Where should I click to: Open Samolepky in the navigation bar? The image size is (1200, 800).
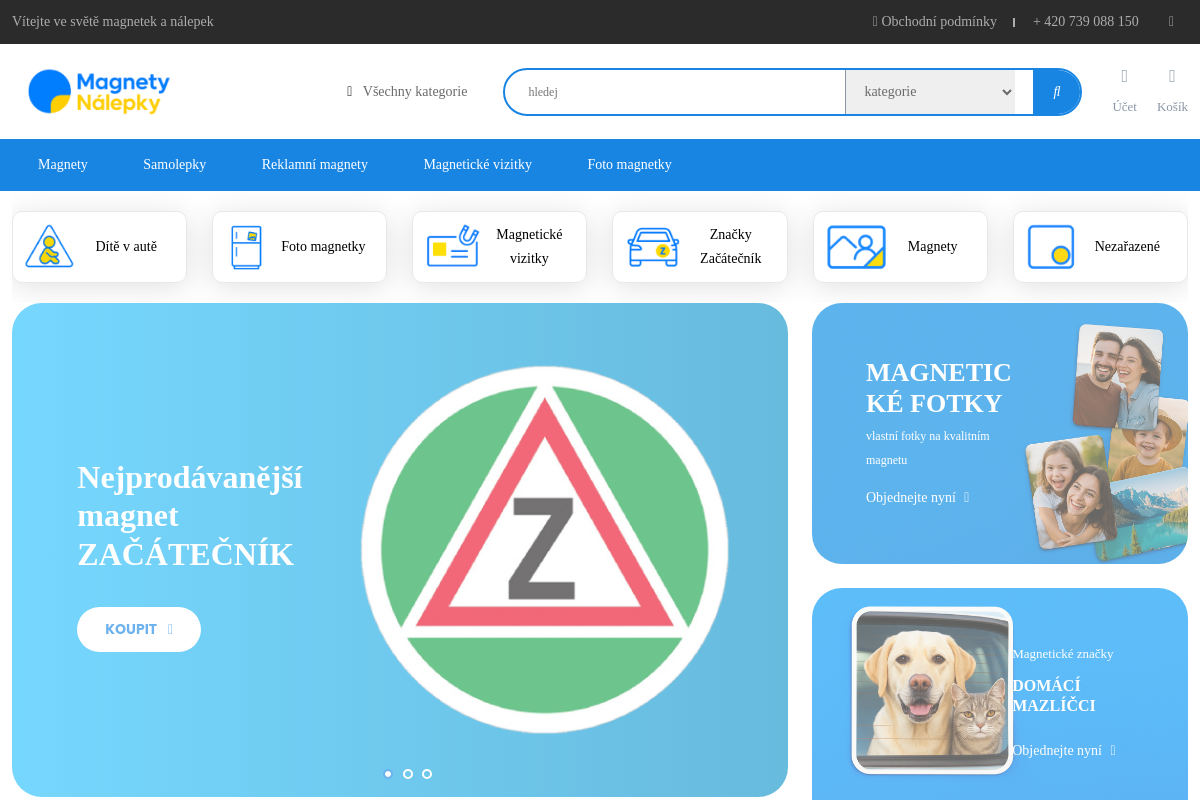pos(174,165)
